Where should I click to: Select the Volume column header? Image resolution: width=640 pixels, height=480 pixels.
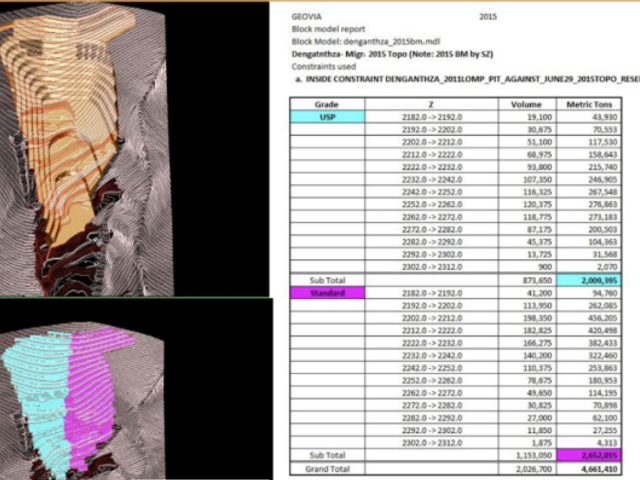point(527,104)
